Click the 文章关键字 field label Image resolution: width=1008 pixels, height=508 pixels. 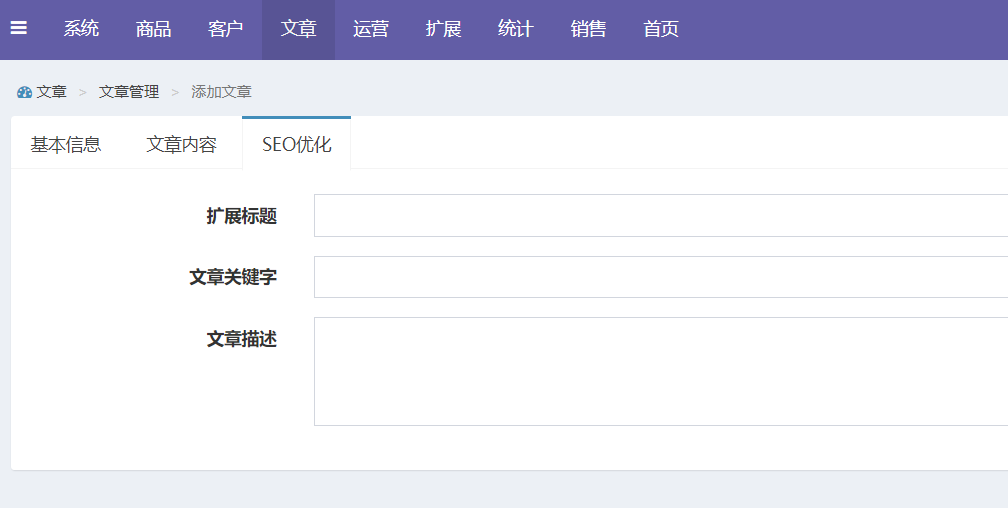point(233,277)
